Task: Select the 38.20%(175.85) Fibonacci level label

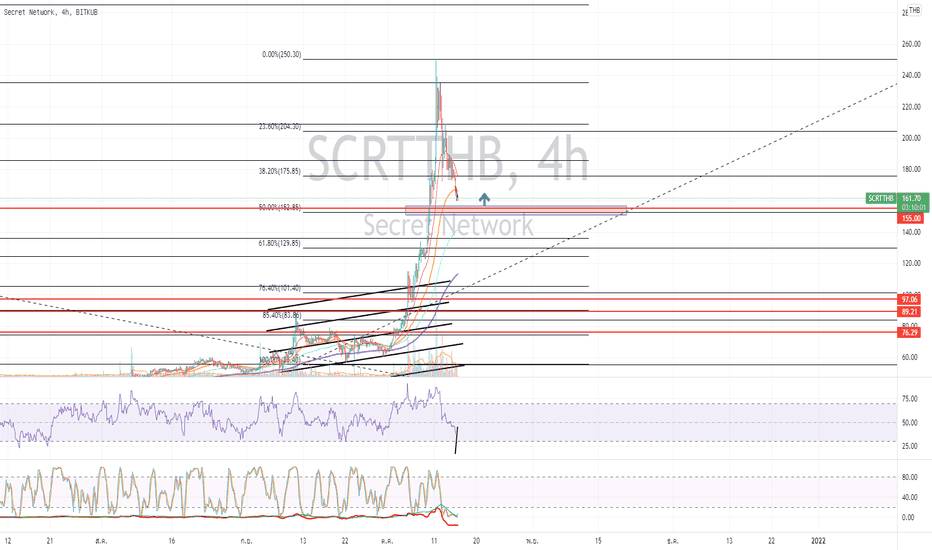Action: [280, 171]
